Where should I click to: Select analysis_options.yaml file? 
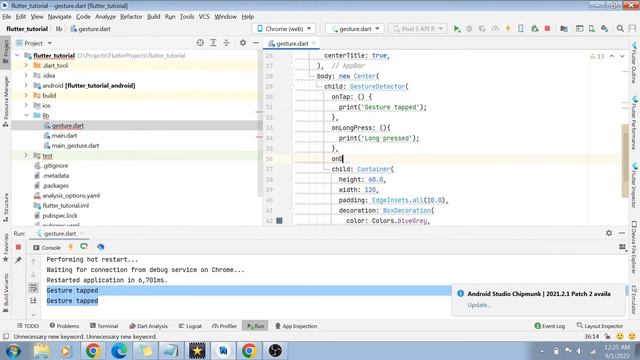[x=71, y=196]
